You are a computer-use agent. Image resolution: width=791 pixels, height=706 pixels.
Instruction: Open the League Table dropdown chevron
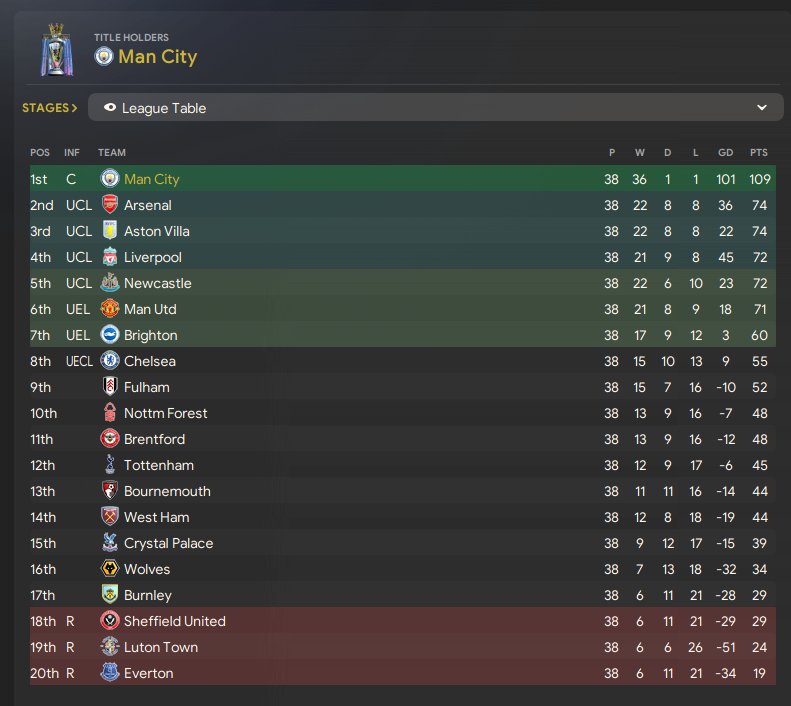[x=762, y=107]
